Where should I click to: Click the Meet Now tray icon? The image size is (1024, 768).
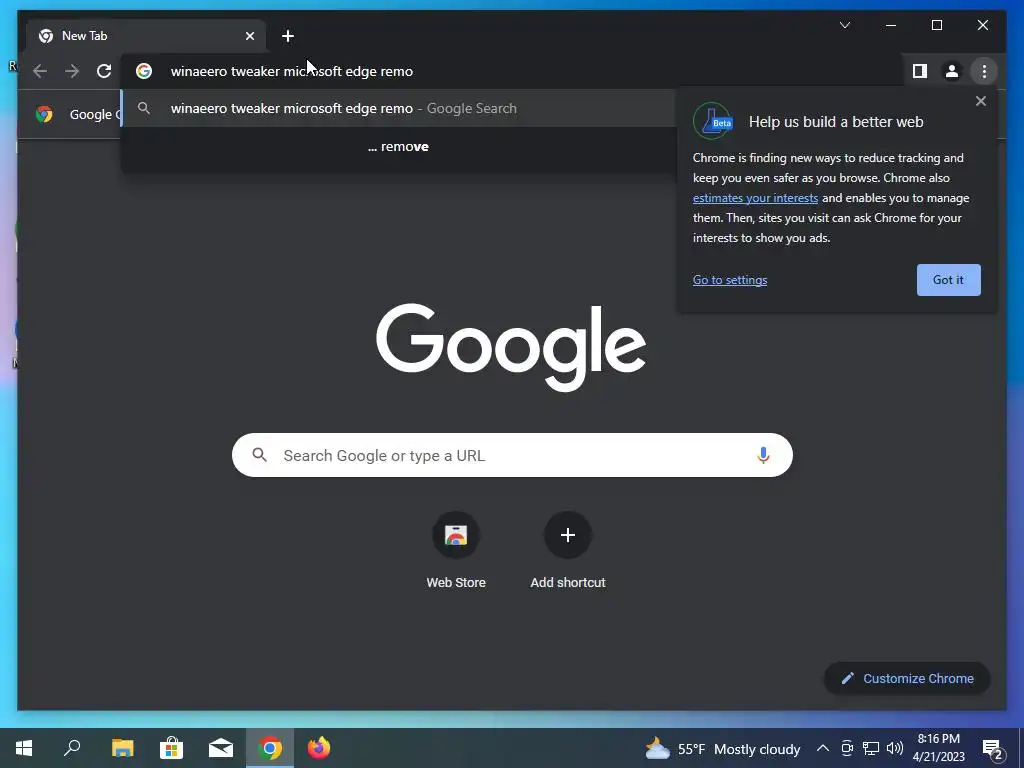[847, 748]
